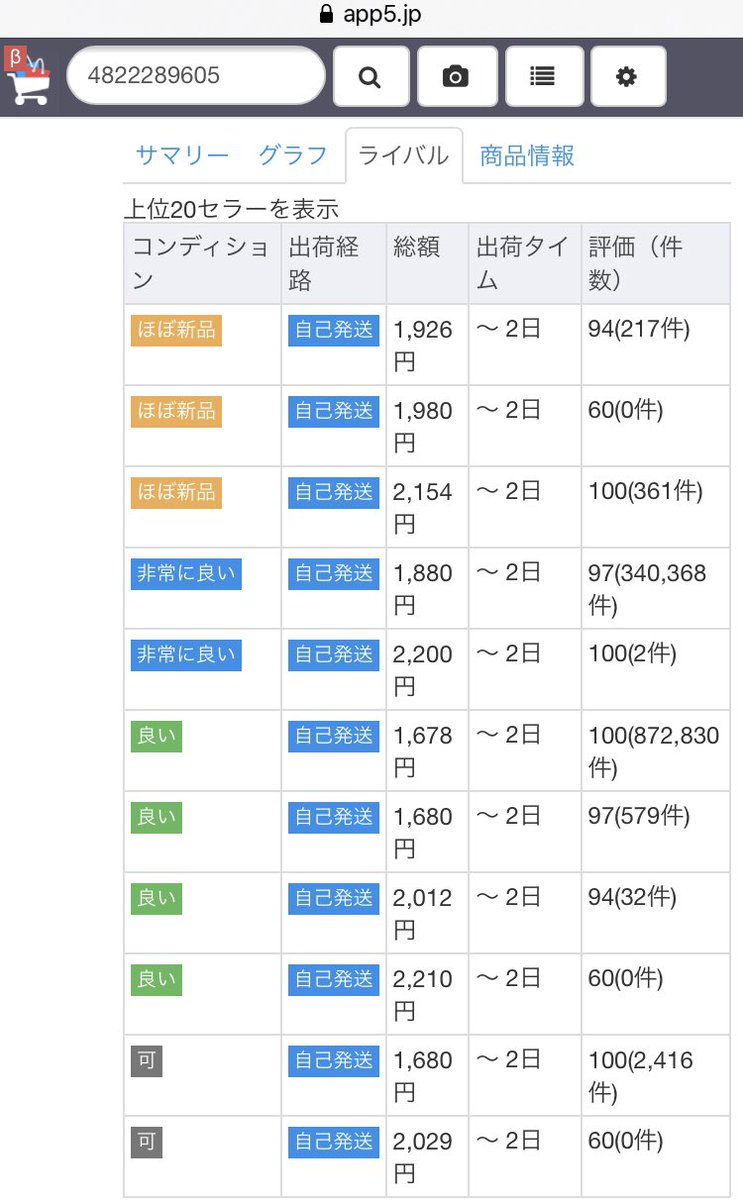This screenshot has width=743, height=1200.
Task: Tap 非常に良い badge on the 1,880円 row
Action: point(186,573)
